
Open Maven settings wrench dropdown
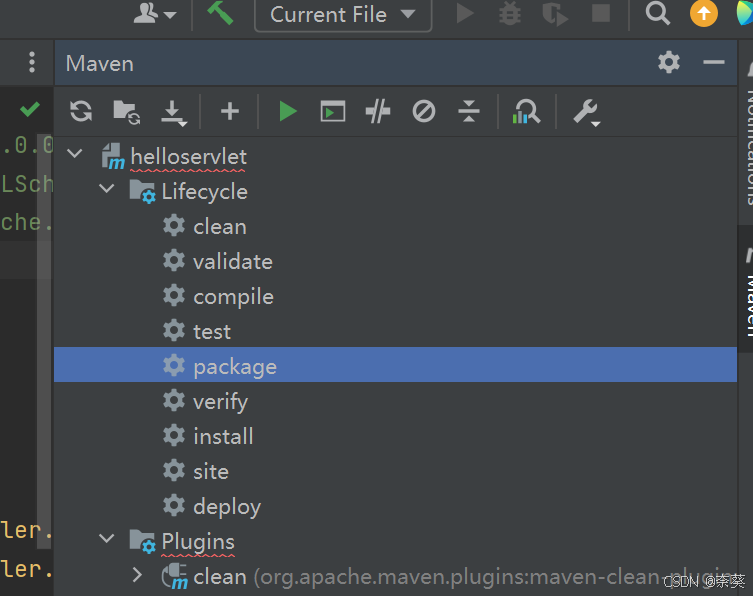586,113
